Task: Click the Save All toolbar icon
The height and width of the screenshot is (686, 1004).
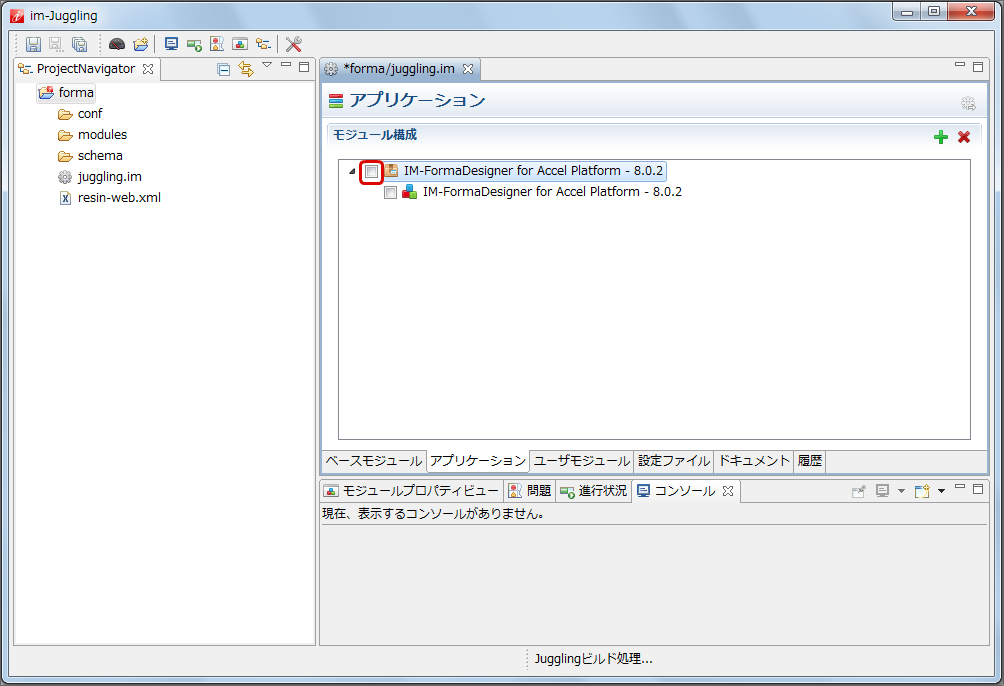Action: [79, 44]
